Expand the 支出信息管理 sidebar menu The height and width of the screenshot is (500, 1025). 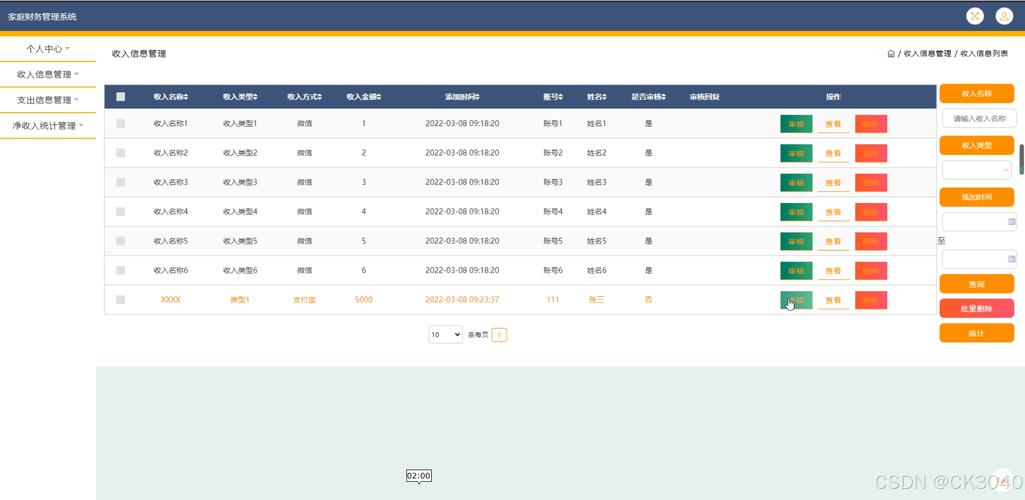click(48, 100)
